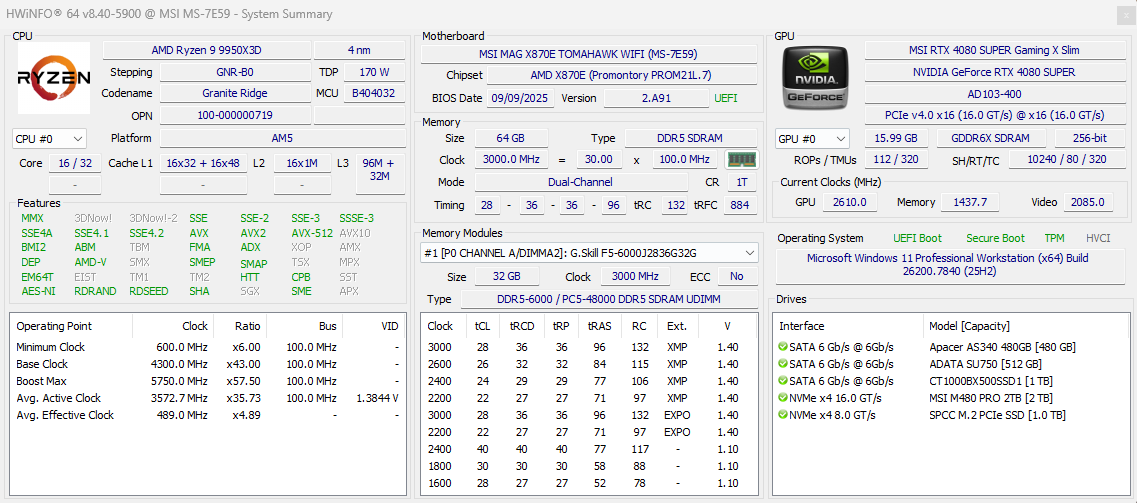
Task: Click the SHA feature label
Action: pos(199,291)
